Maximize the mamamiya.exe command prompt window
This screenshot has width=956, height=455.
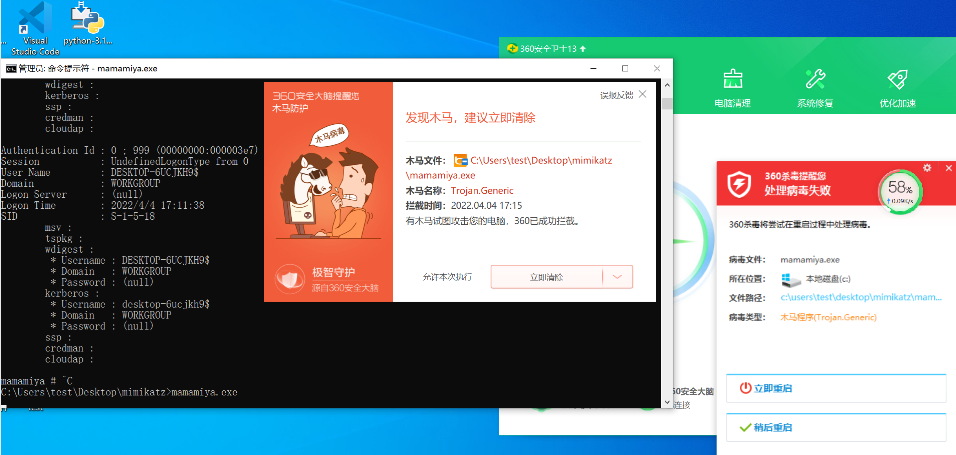click(625, 68)
